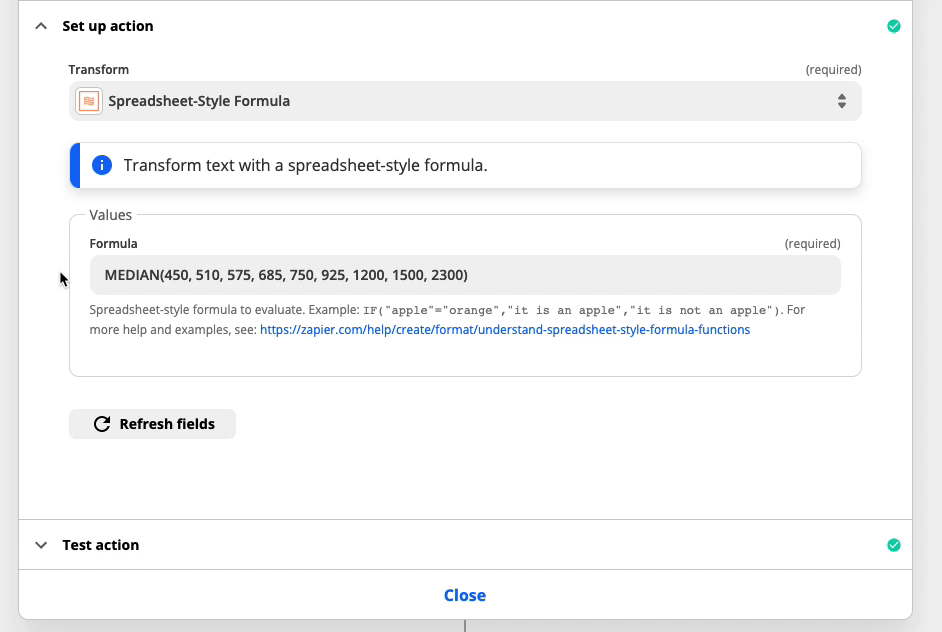Click the Test action green checkmark

click(x=893, y=545)
